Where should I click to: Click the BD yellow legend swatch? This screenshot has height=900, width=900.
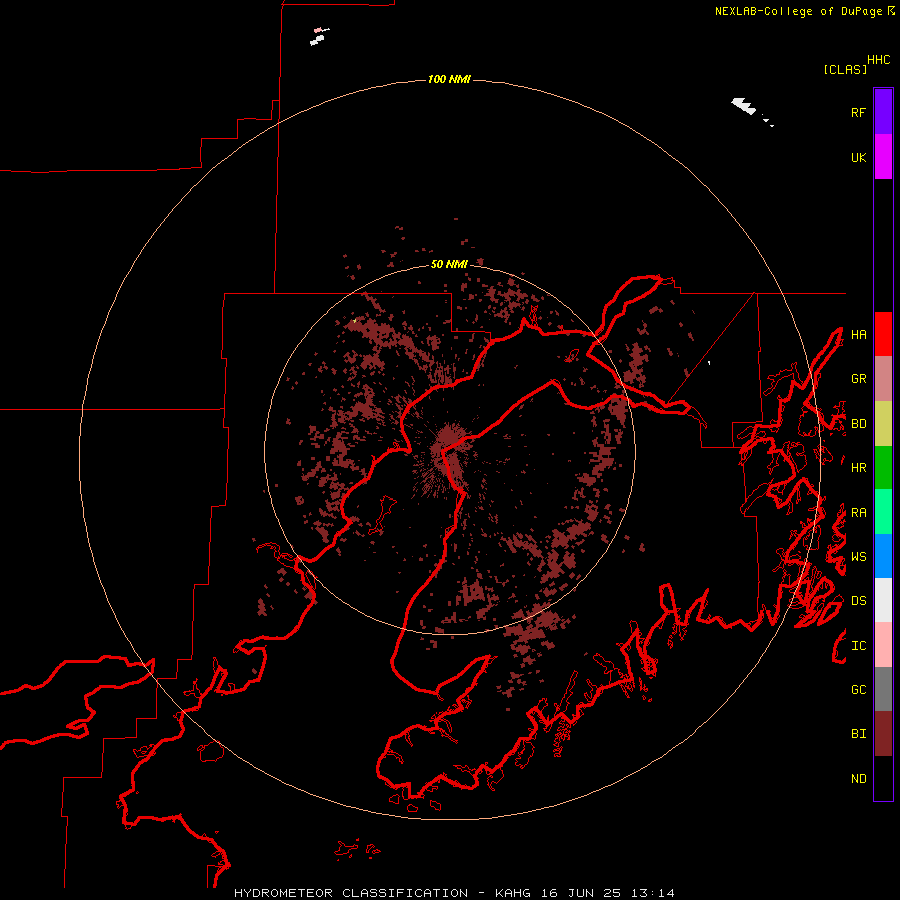tap(883, 424)
